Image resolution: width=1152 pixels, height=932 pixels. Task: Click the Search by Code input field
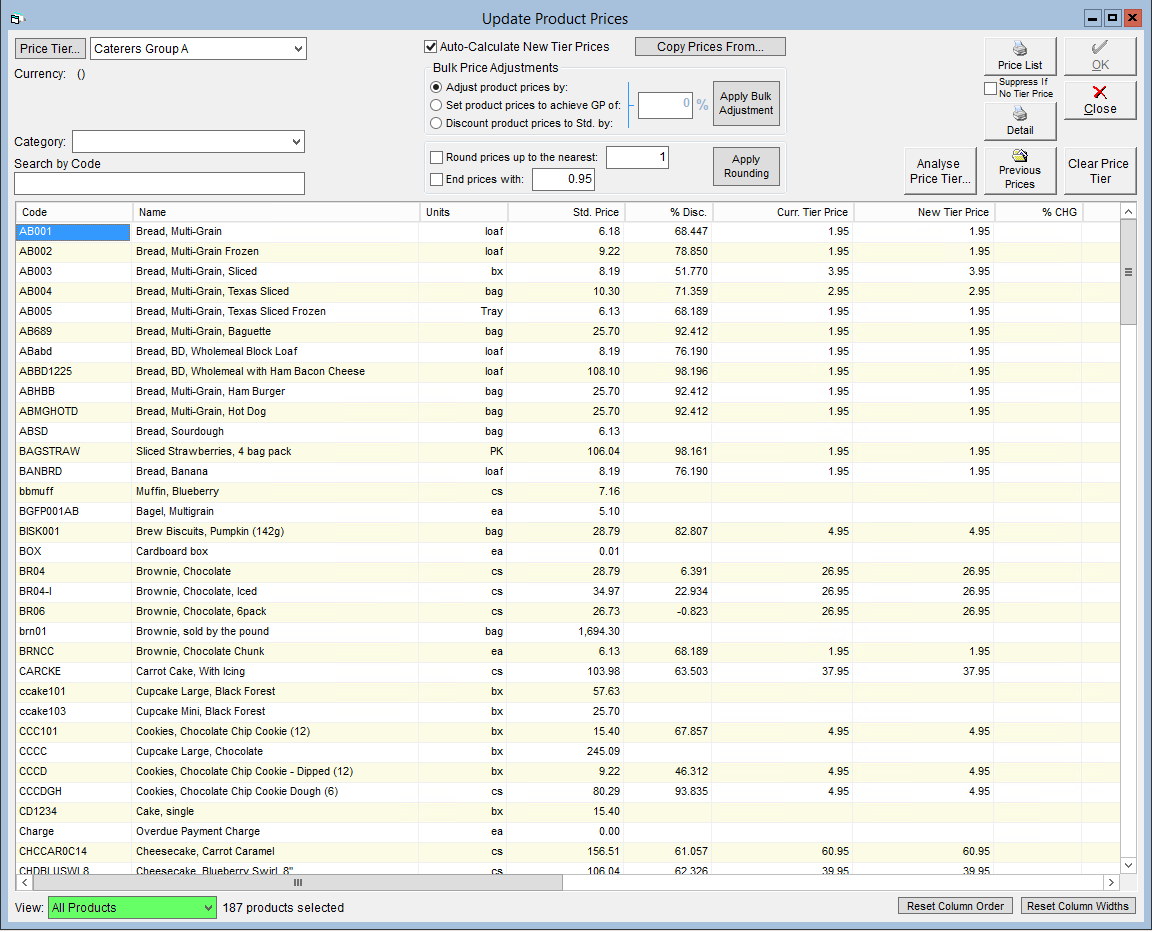click(x=159, y=184)
